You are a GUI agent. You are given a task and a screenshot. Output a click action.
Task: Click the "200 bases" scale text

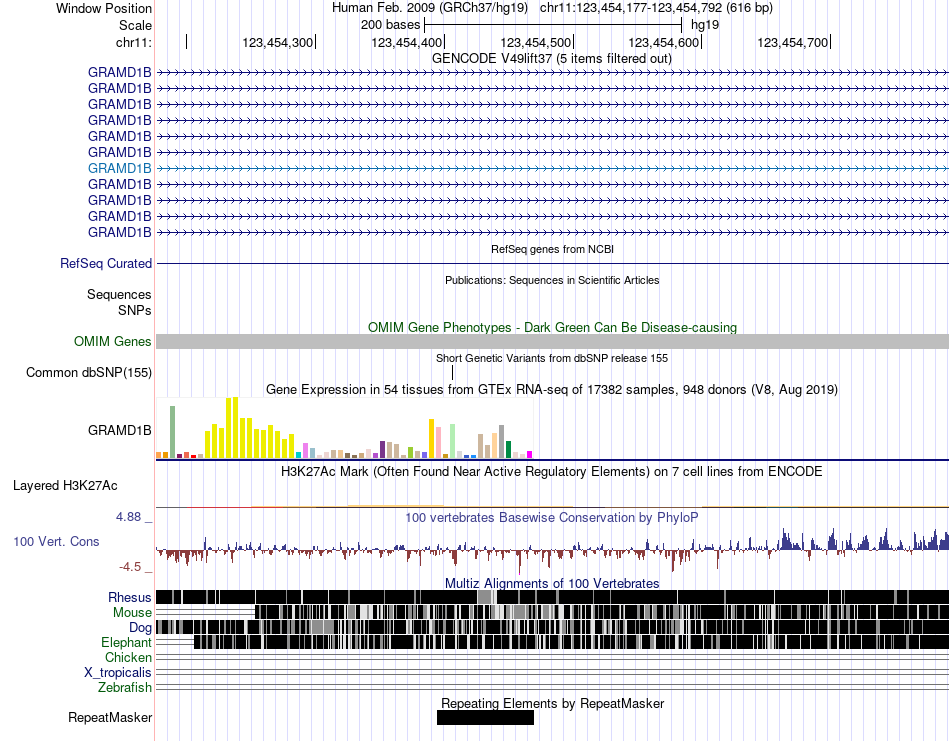click(x=390, y=25)
